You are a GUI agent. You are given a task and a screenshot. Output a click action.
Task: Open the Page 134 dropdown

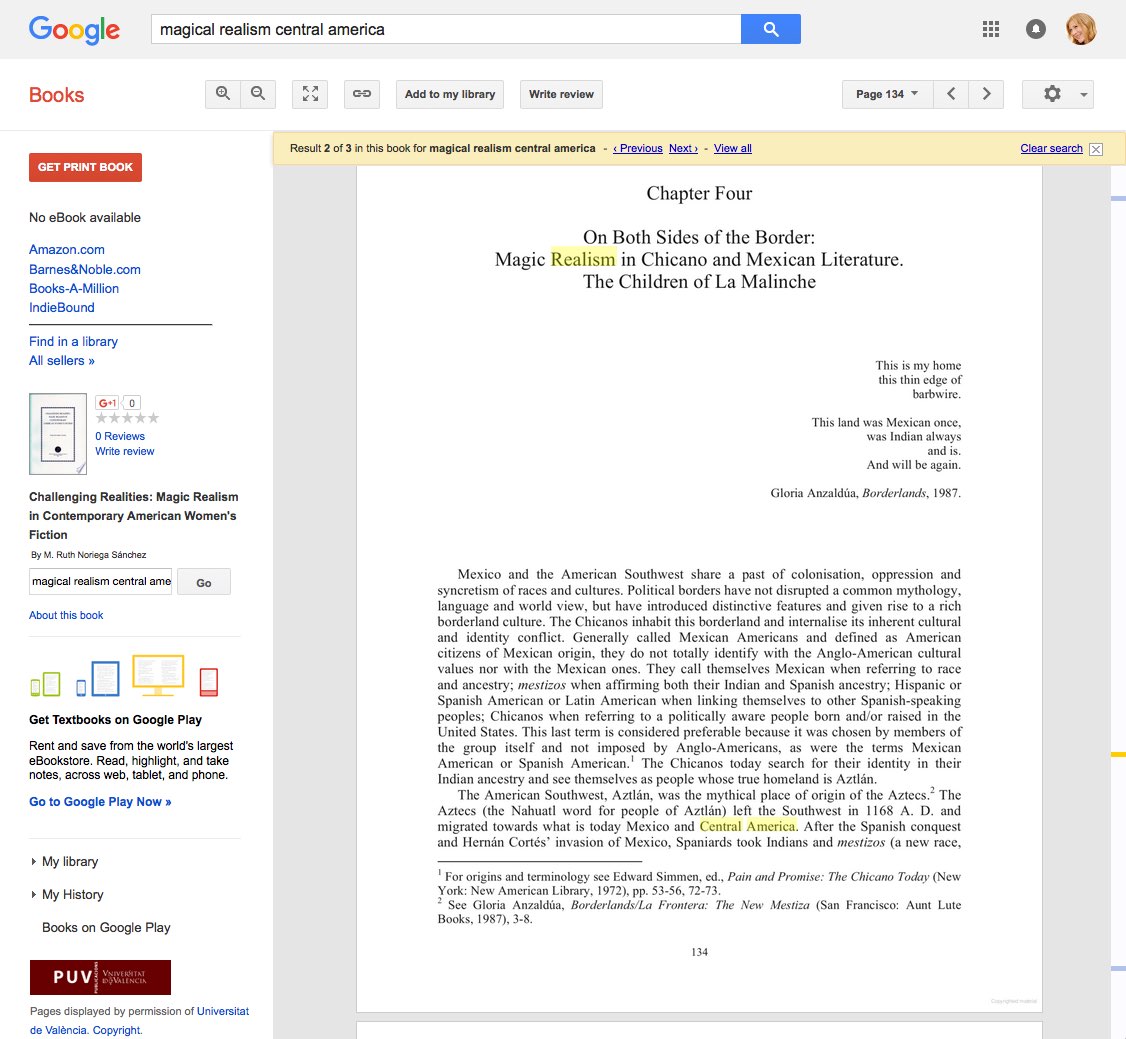tap(888, 94)
